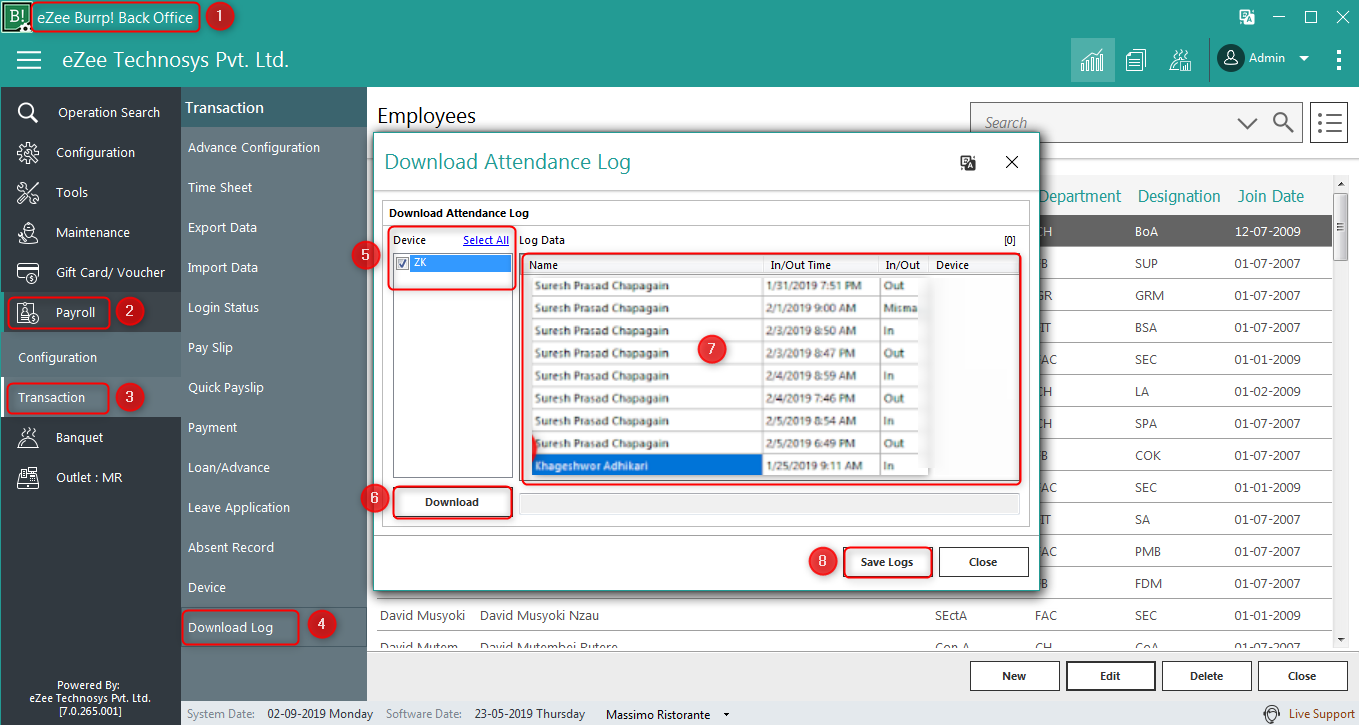Toggle the ZK device checkbox
The width and height of the screenshot is (1359, 725).
402,263
